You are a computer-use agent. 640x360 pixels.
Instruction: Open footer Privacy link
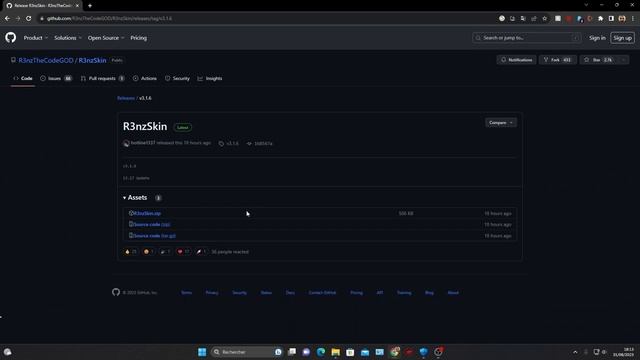pos(212,293)
